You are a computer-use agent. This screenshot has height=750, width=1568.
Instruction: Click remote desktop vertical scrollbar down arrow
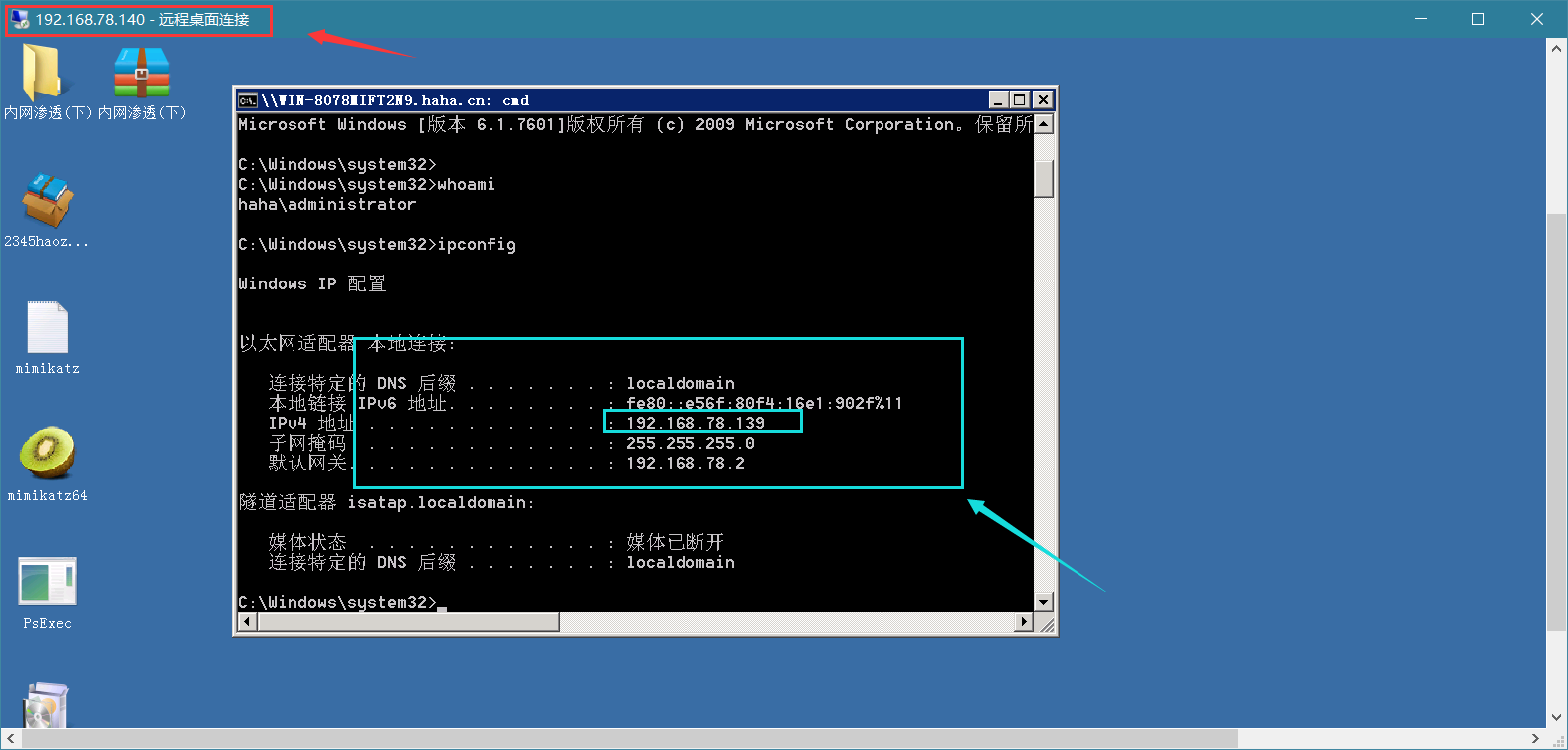pyautogui.click(x=1557, y=717)
